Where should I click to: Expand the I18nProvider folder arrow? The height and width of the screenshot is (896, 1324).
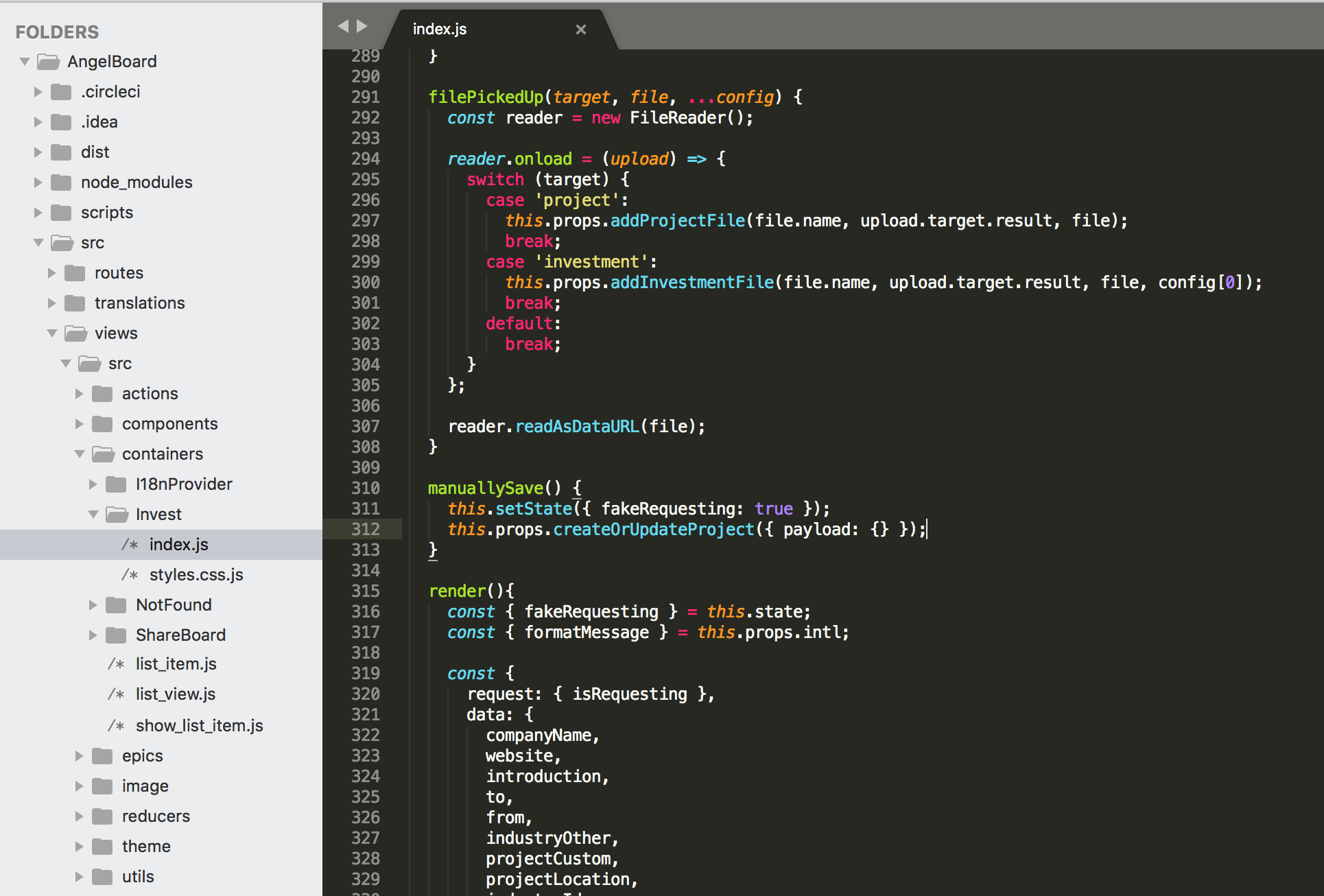(93, 484)
